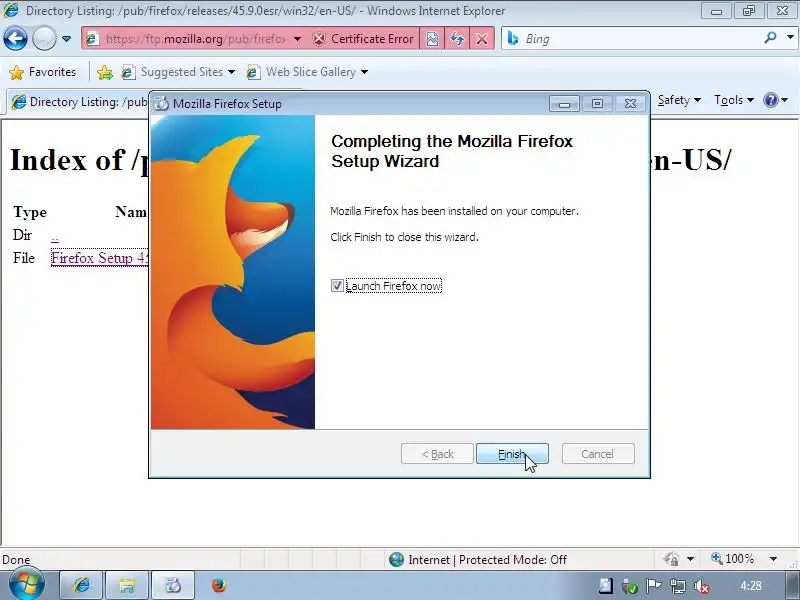Minimize the Mozilla Firefox Setup window
This screenshot has width=800, height=600.
pos(564,104)
